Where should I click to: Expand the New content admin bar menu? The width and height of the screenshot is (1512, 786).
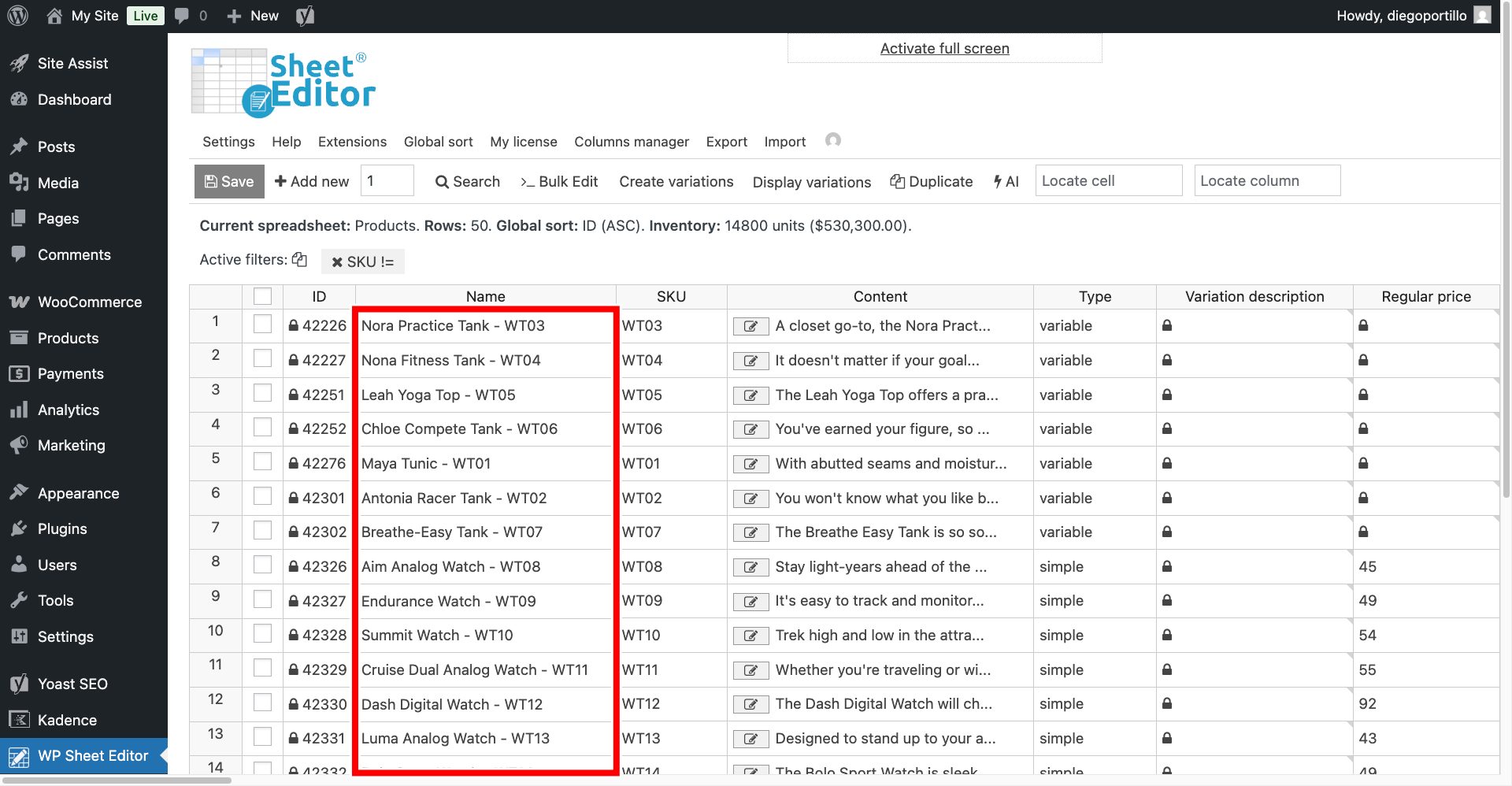pos(253,16)
